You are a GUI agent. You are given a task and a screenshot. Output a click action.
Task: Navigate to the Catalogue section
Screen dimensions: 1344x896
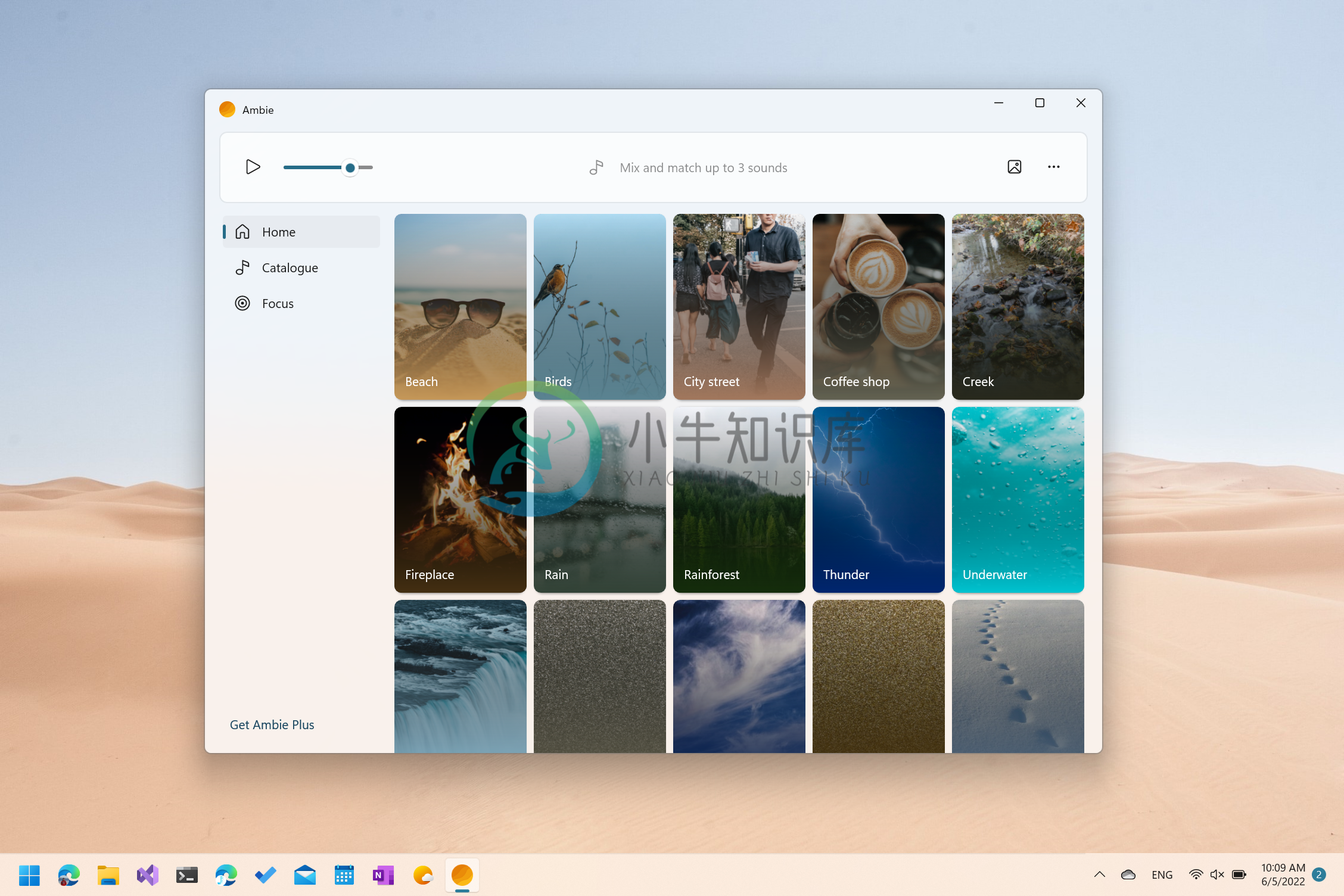pos(289,267)
